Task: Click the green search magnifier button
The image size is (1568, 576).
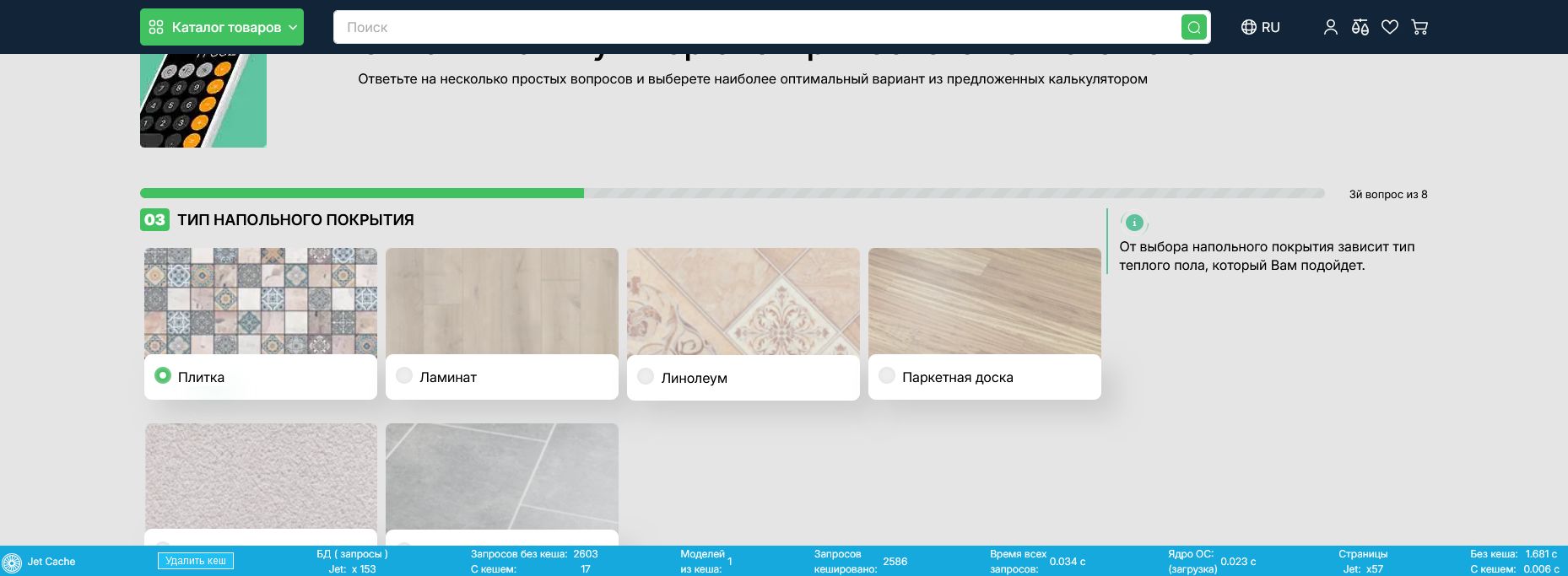Action: pyautogui.click(x=1193, y=27)
